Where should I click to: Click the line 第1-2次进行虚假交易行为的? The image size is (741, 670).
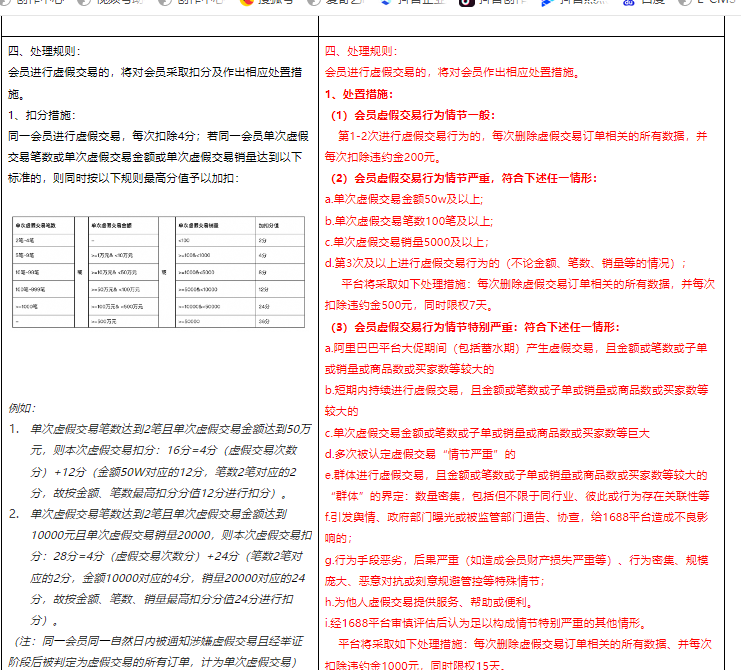pos(522,136)
